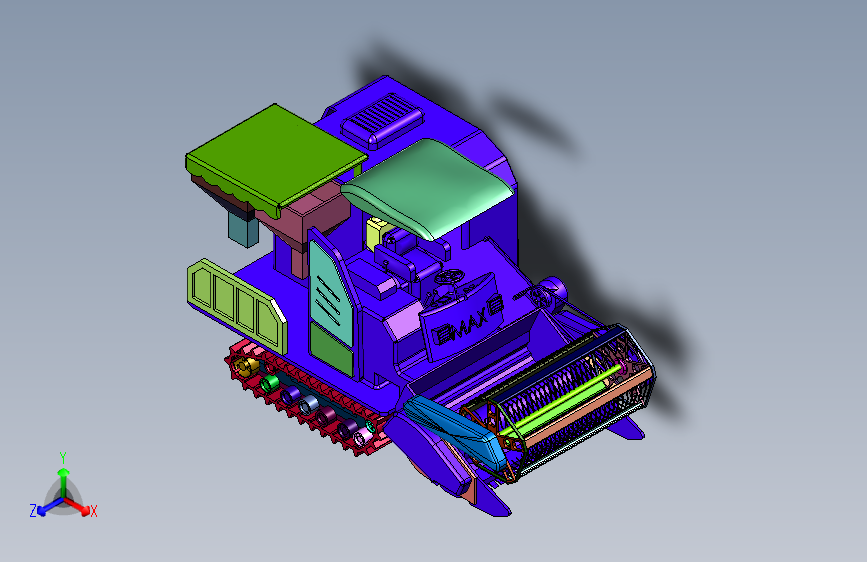
Task: Select the ventilation grille on the top
Action: pyautogui.click(x=382, y=120)
